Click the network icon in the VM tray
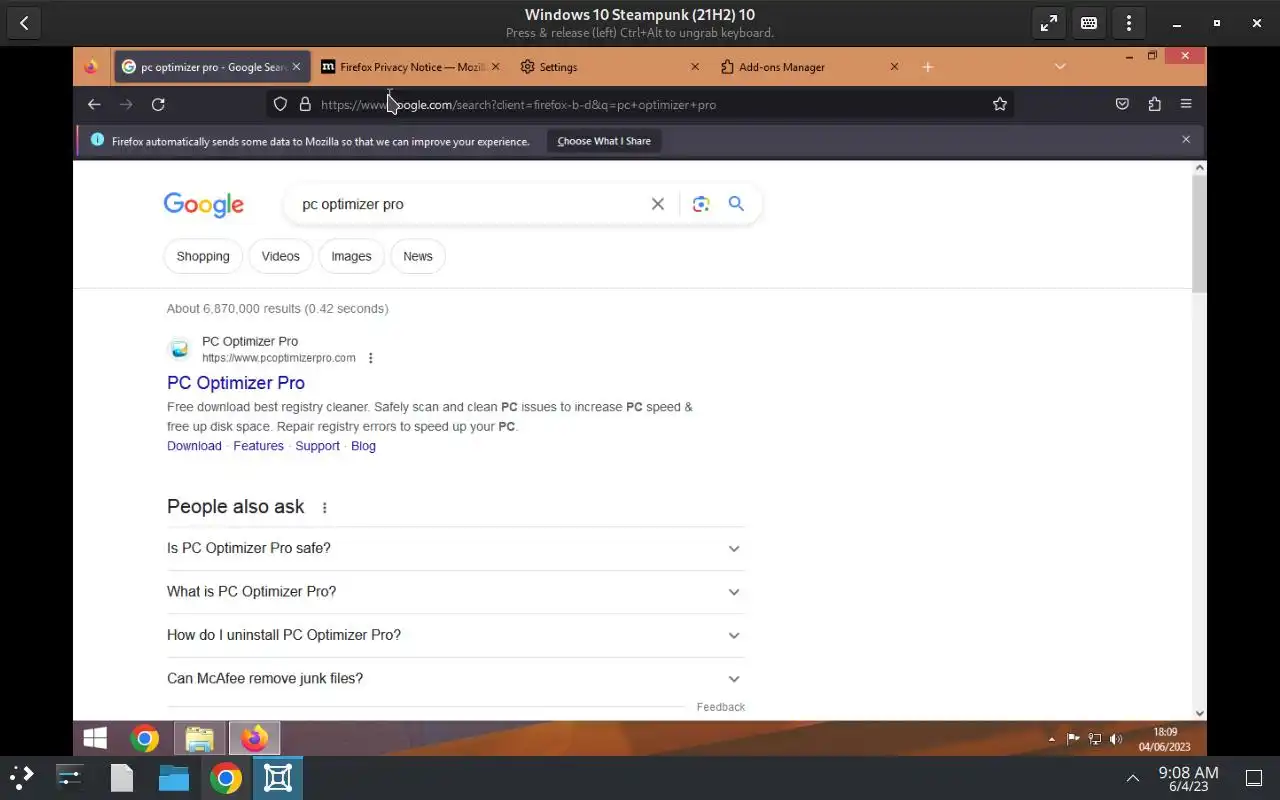Screen dimensions: 1280x800 point(1094,739)
